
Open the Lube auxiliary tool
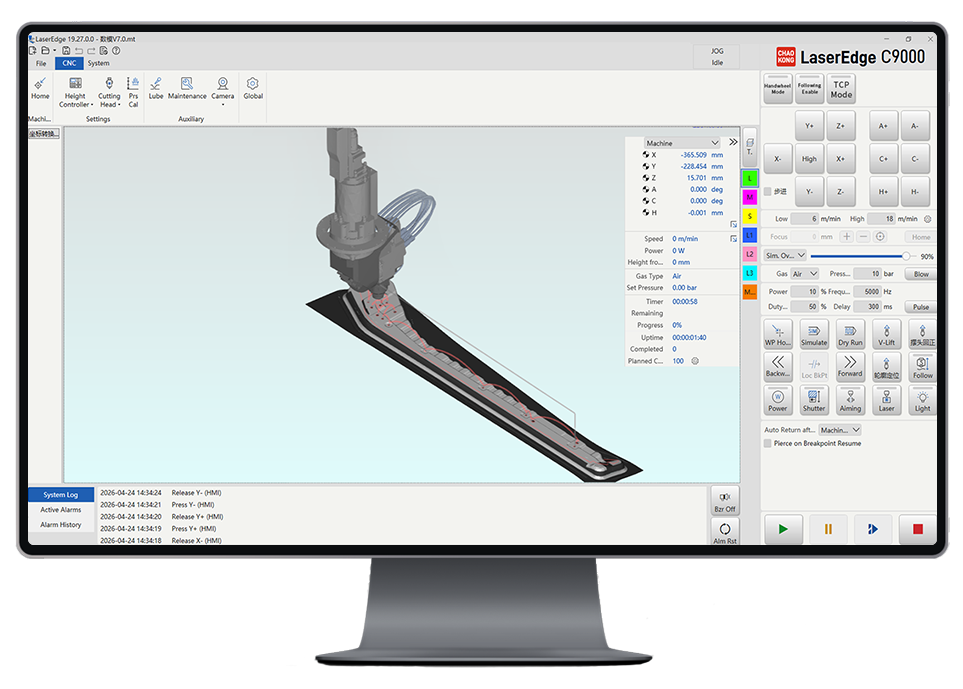[156, 88]
